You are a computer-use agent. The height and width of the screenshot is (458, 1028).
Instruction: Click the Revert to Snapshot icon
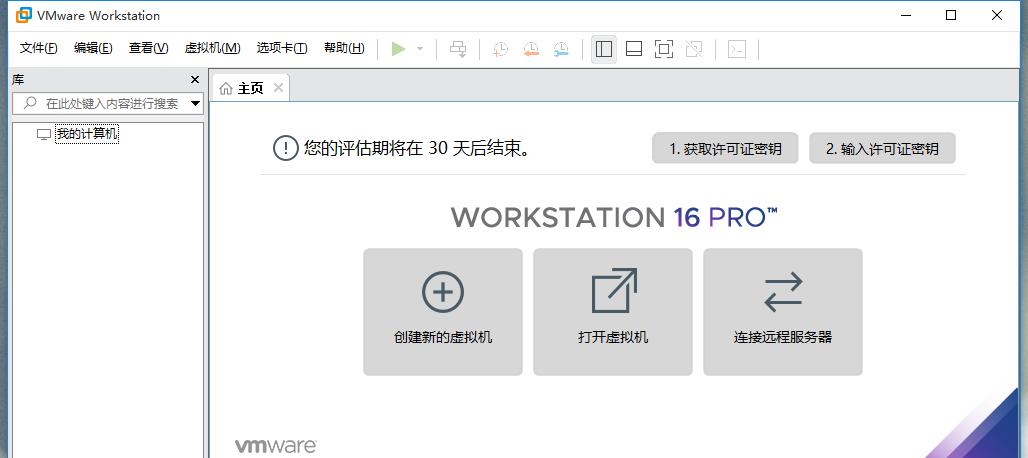(530, 49)
